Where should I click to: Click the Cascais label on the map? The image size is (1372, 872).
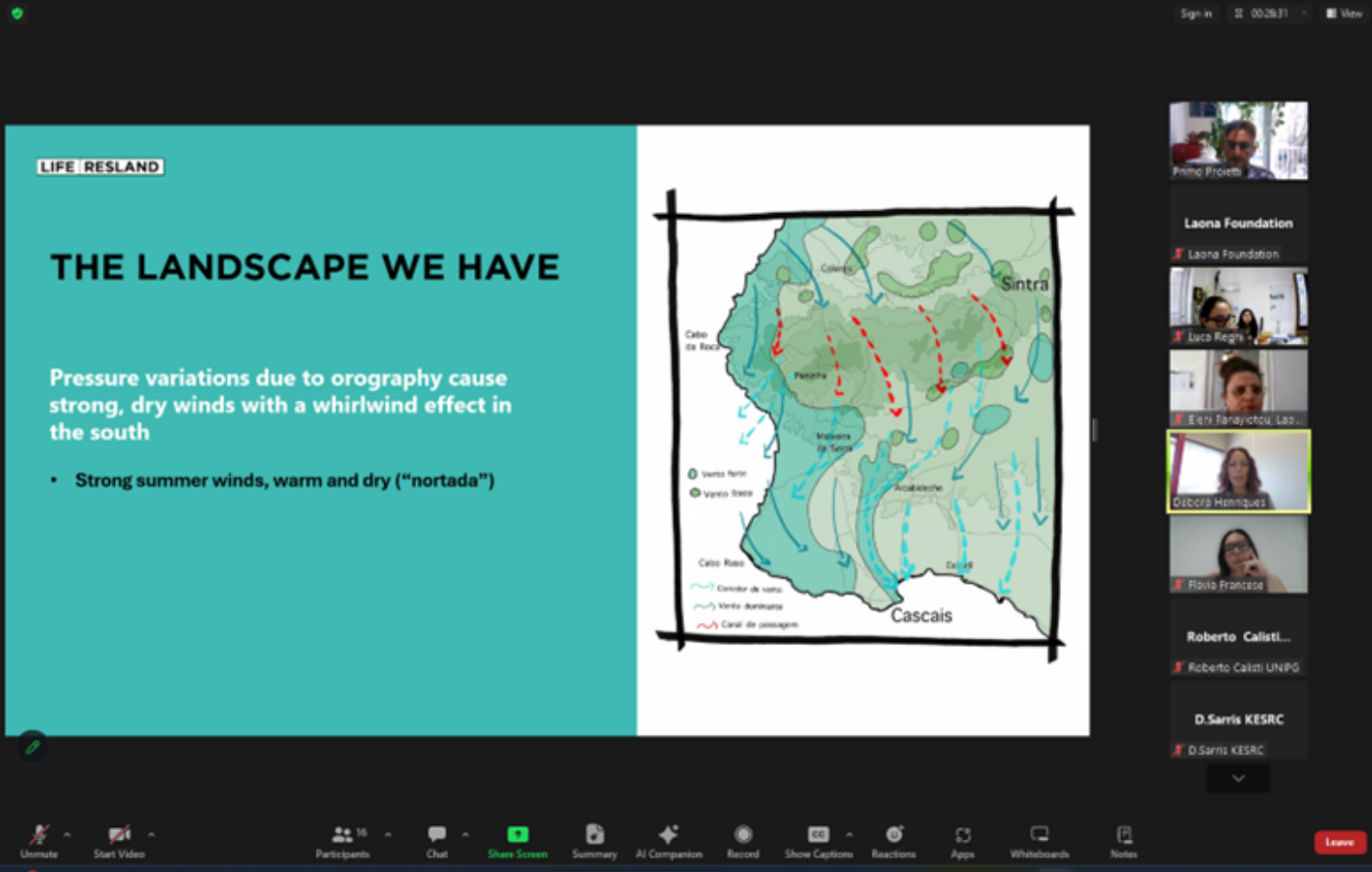[921, 616]
